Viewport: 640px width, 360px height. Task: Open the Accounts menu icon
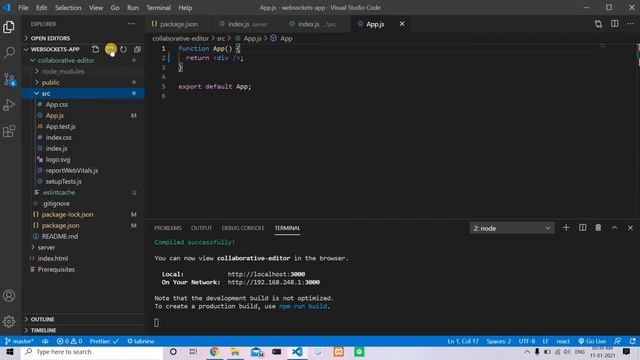click(9, 296)
